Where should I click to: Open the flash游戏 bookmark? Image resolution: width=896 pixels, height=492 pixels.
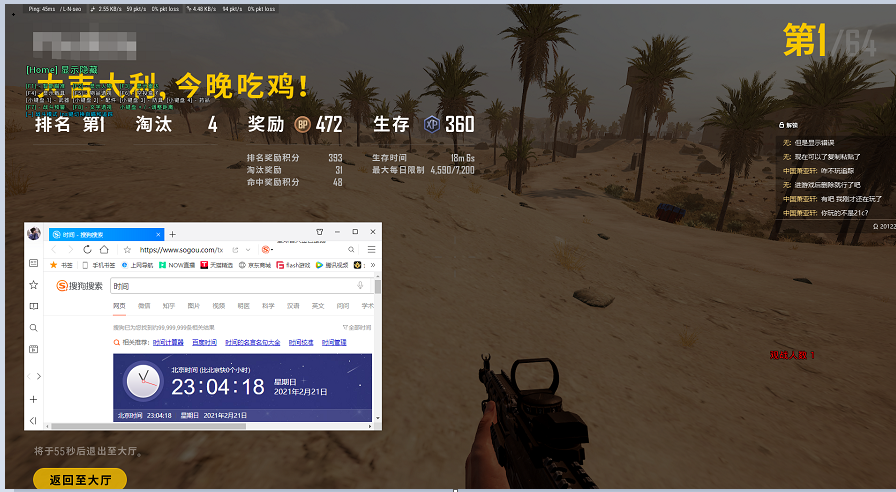[x=293, y=265]
